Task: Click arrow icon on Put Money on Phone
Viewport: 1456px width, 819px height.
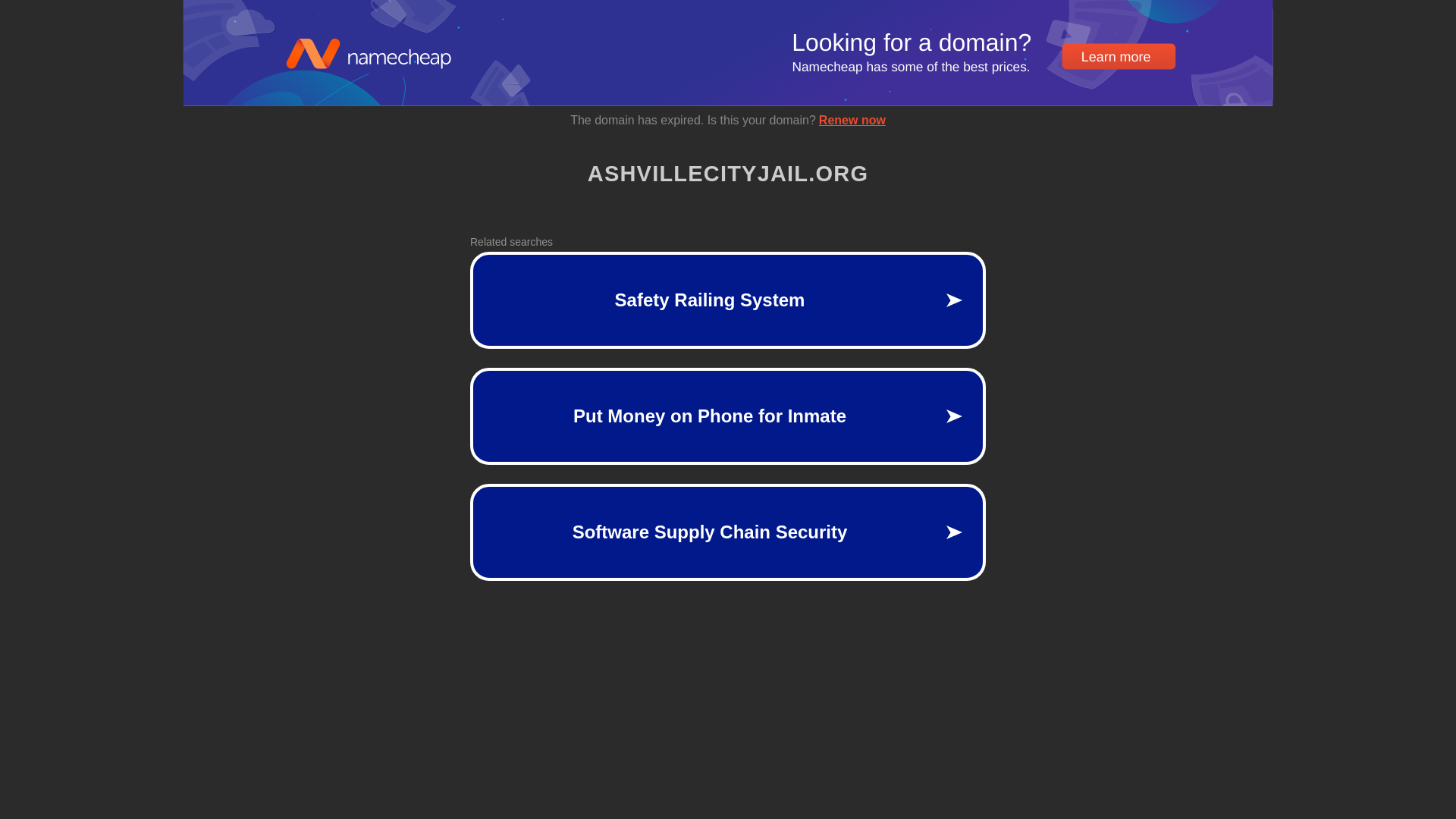Action: (954, 416)
